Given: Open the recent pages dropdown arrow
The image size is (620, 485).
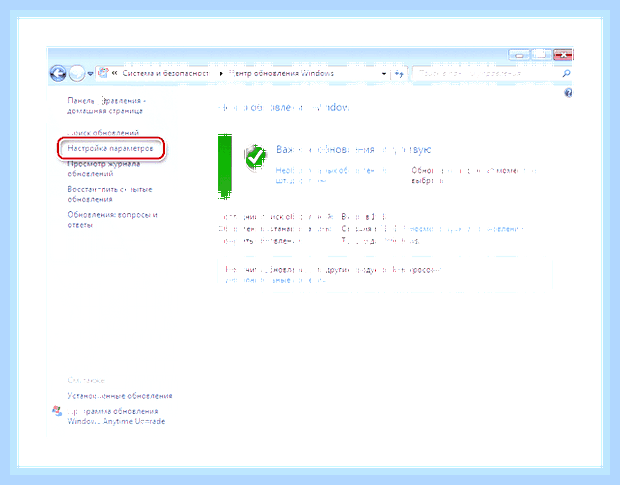Looking at the screenshot, I should [90, 74].
